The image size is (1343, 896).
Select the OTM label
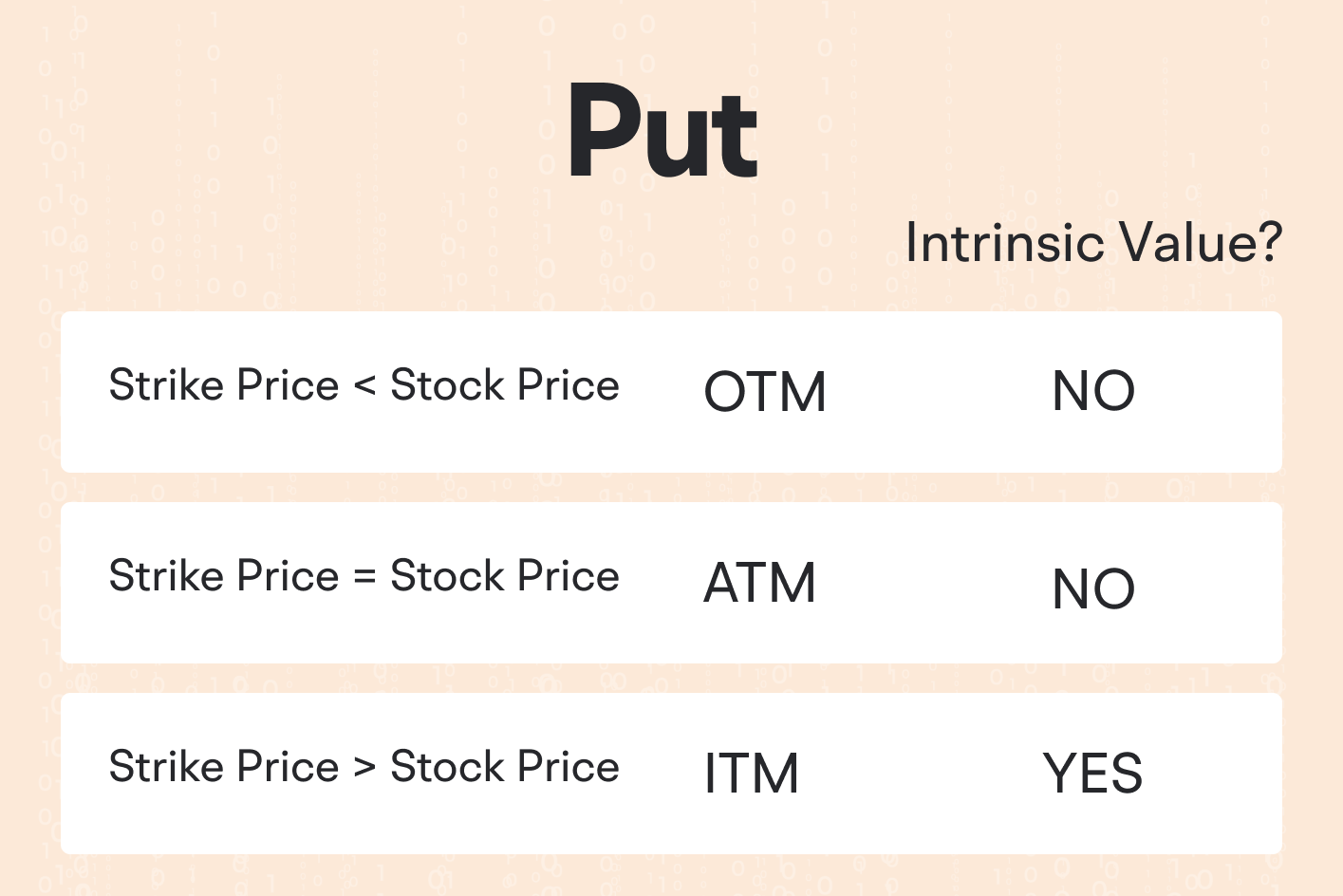click(x=765, y=392)
